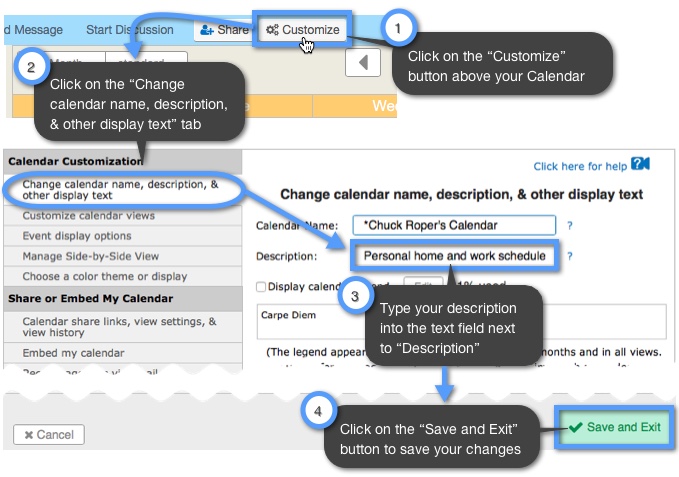Click the question mark beside Calendar Name
679x477 pixels.
570,226
